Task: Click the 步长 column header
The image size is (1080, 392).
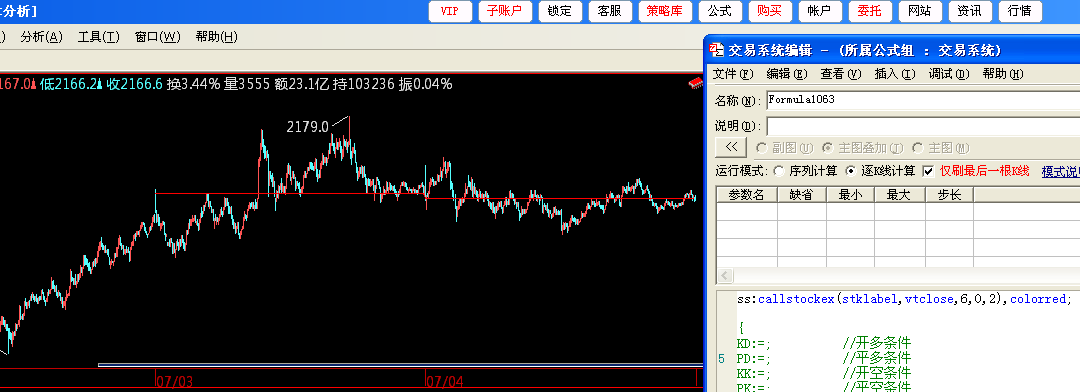Action: (x=949, y=195)
